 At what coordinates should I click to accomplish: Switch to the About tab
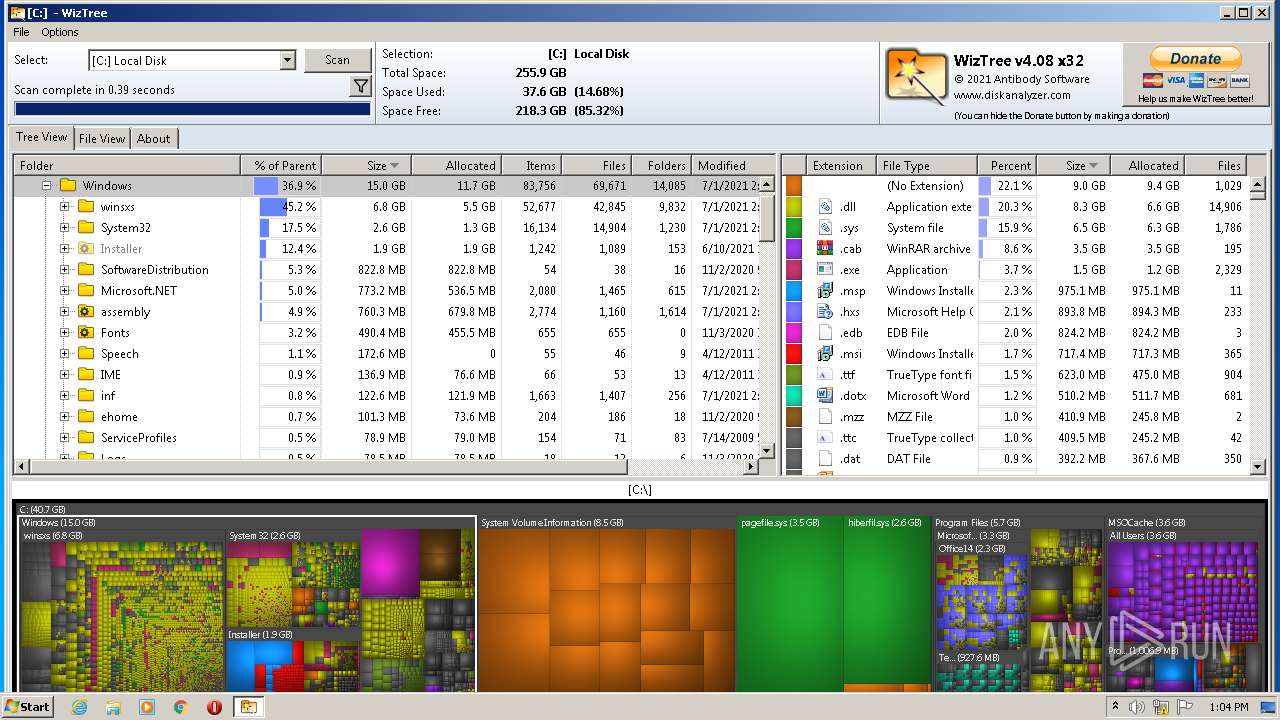click(x=153, y=139)
